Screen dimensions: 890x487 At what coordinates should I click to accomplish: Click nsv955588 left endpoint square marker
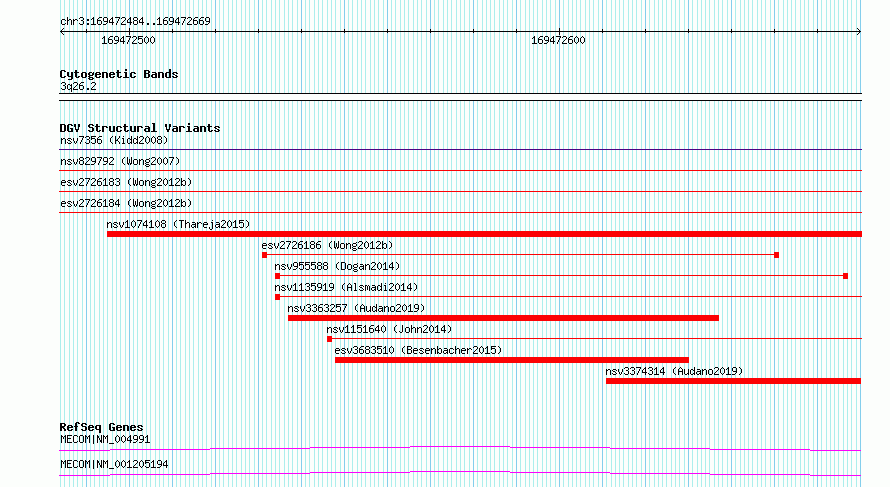click(278, 276)
